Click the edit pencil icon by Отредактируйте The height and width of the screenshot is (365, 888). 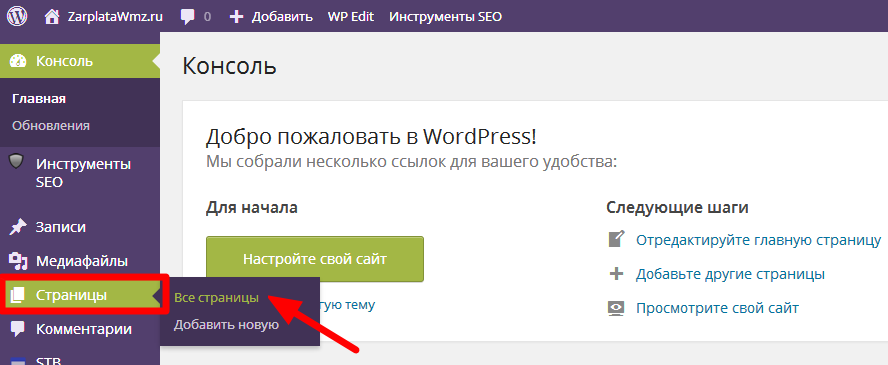[616, 239]
